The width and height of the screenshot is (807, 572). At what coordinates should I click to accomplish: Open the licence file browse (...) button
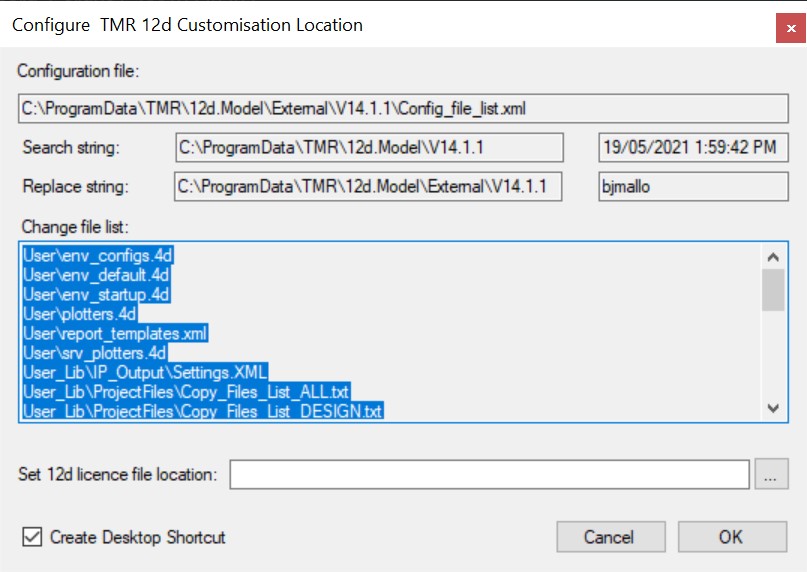[771, 474]
